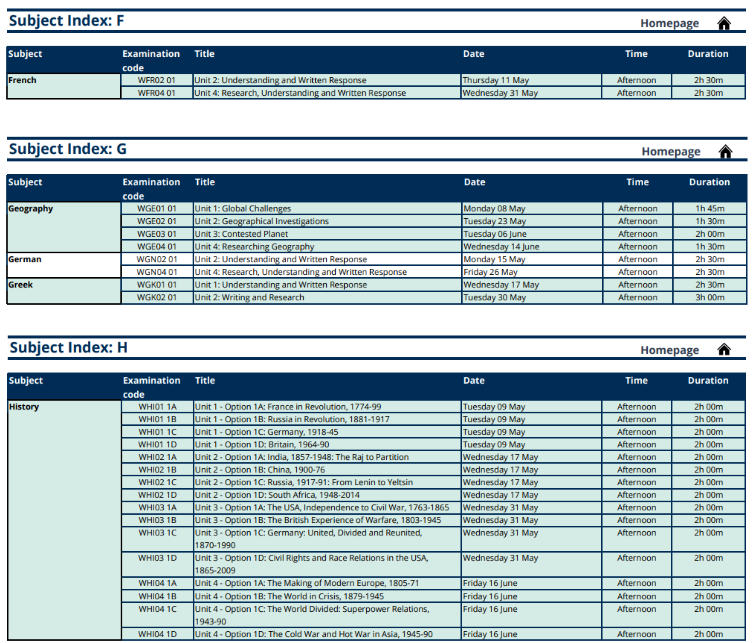This screenshot has width=755, height=643.
Task: Click title Unit 2: Writing and Research
Action: coord(249,297)
